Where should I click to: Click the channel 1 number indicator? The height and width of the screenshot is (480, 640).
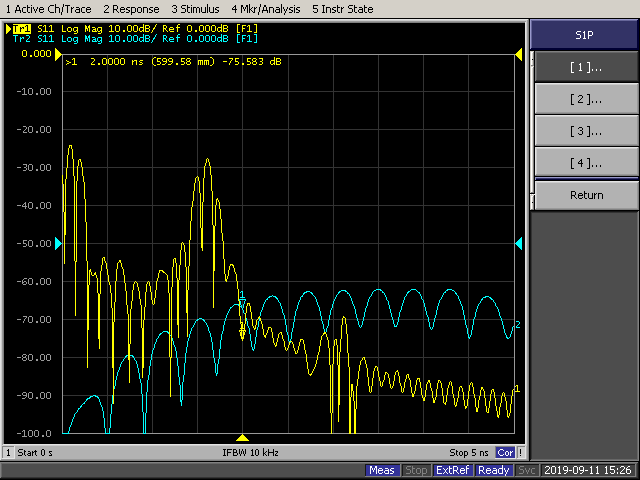click(8, 453)
